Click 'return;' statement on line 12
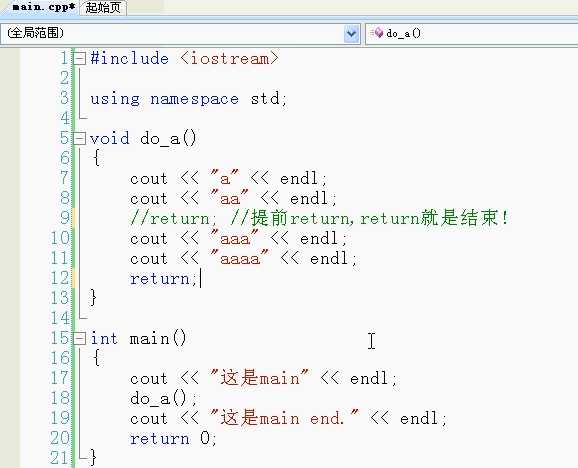Viewport: 578px width, 468px height. click(164, 279)
